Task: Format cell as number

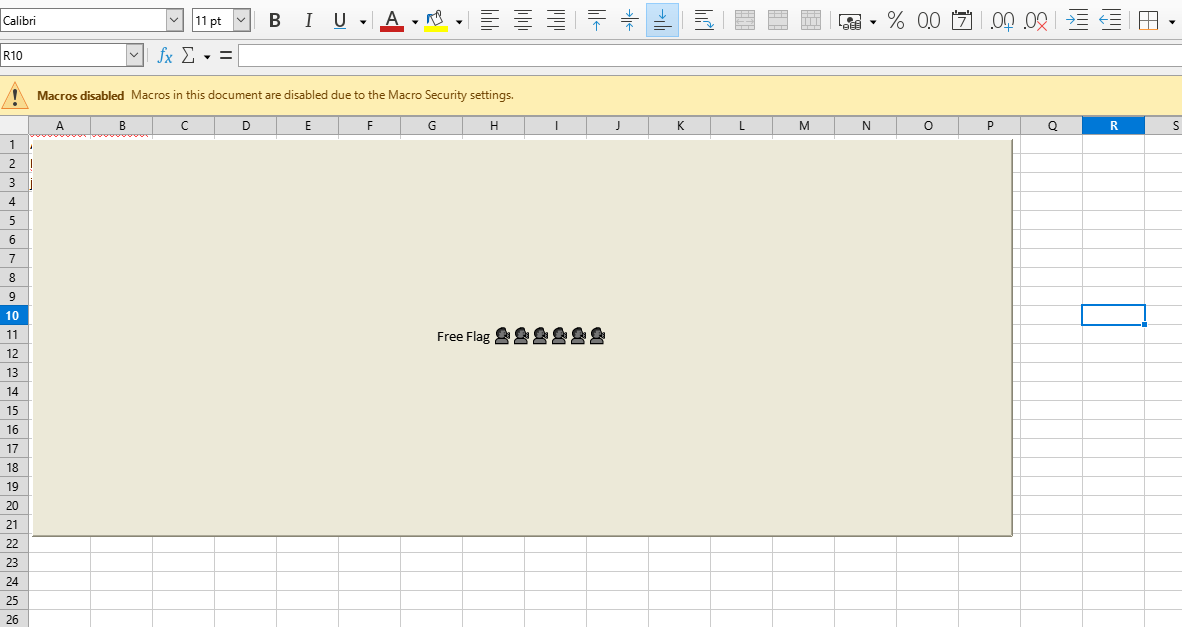Action: (x=929, y=20)
